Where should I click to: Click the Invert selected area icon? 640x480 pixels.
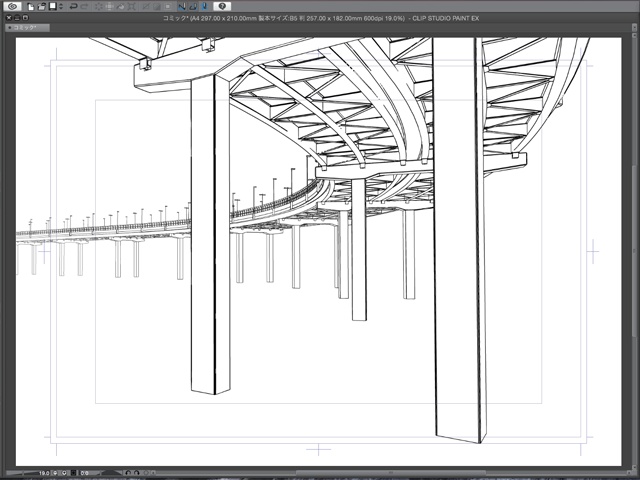pos(157,6)
